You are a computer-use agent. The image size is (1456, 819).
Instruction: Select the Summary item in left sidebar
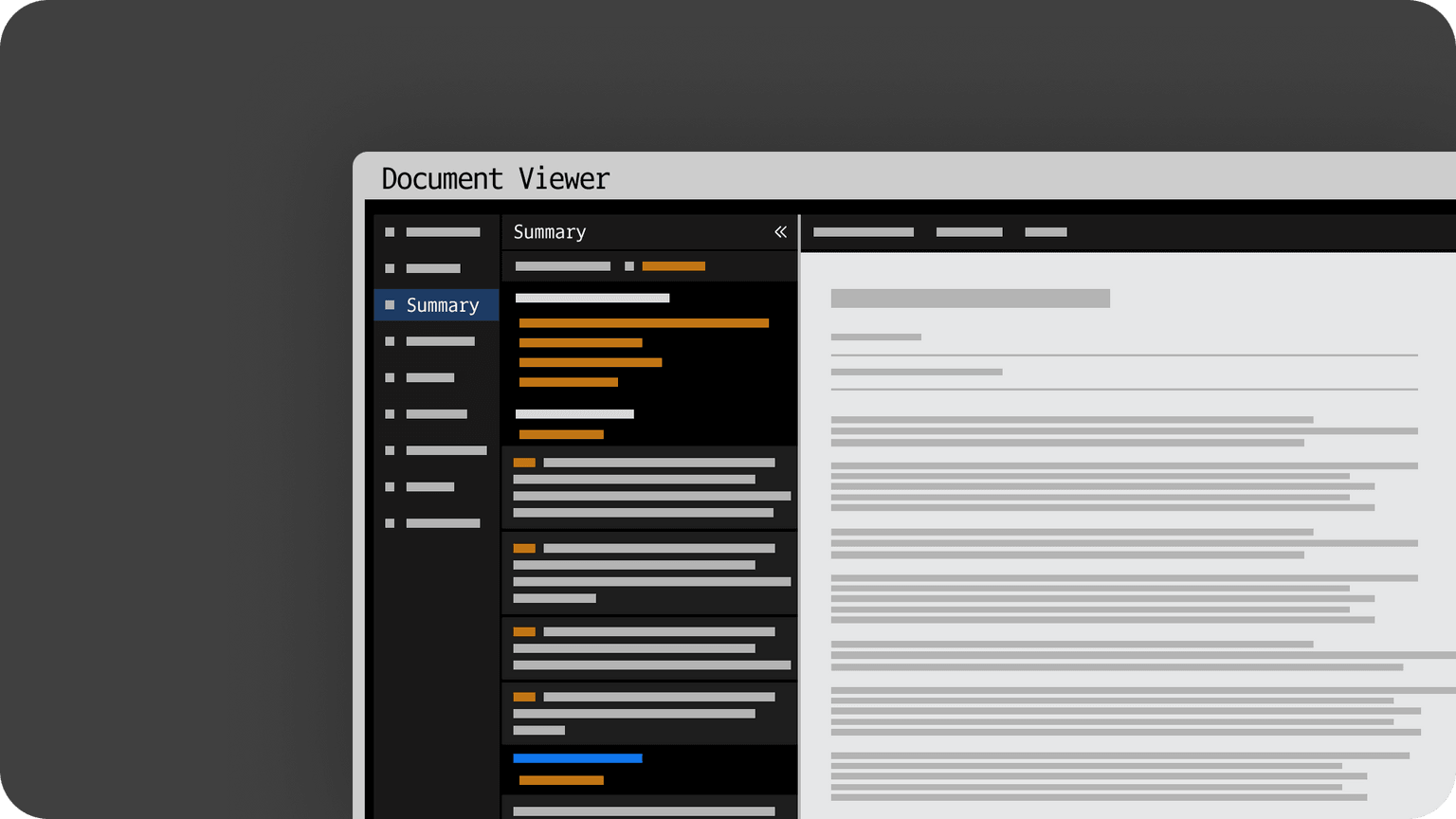442,305
